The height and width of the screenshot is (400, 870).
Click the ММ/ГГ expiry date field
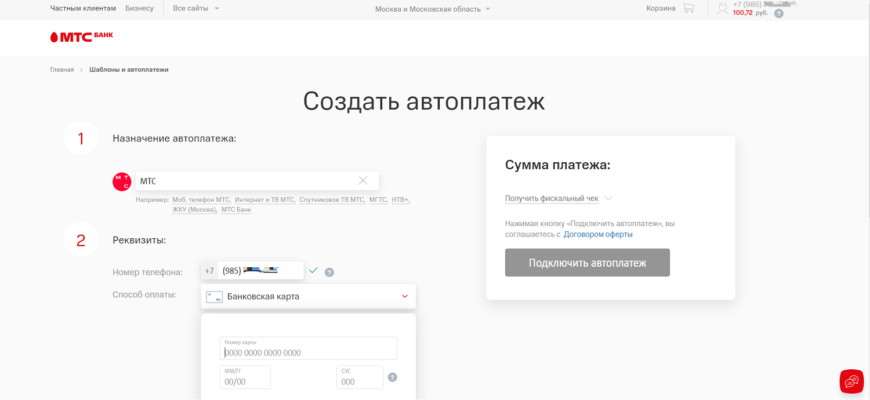pos(246,377)
